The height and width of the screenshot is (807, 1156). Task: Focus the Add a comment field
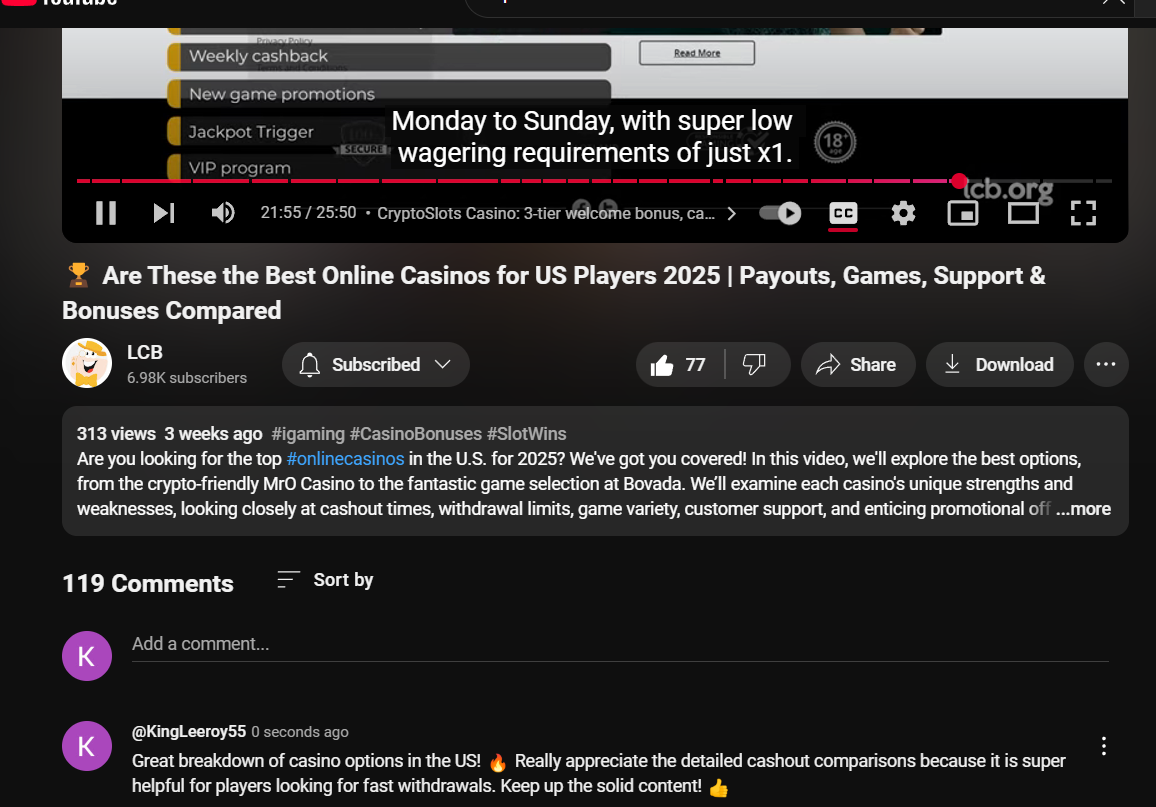click(620, 644)
